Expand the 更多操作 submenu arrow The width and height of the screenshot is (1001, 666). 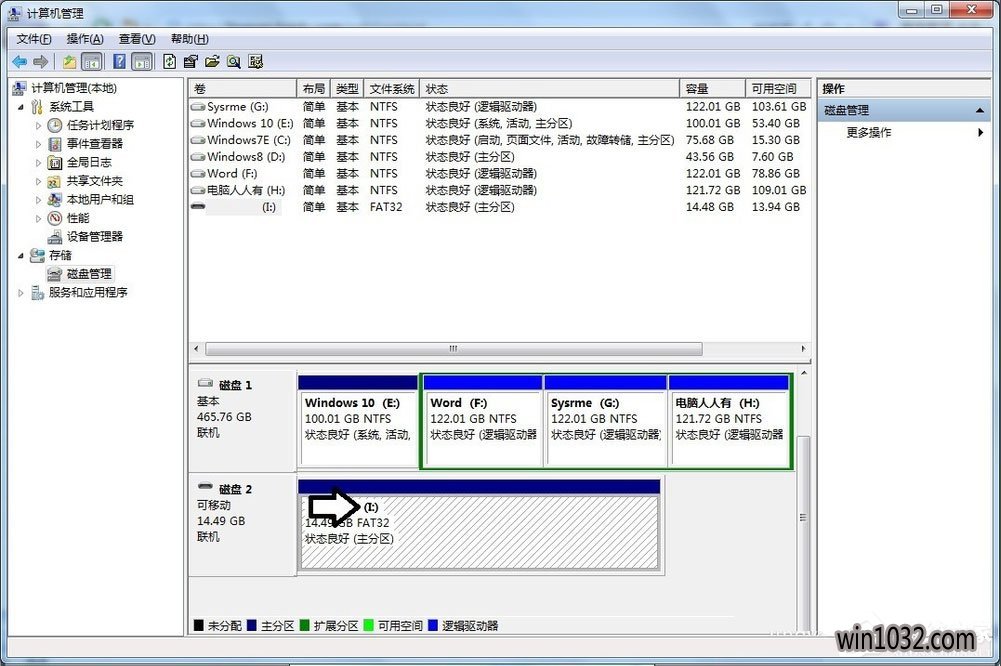coord(980,133)
